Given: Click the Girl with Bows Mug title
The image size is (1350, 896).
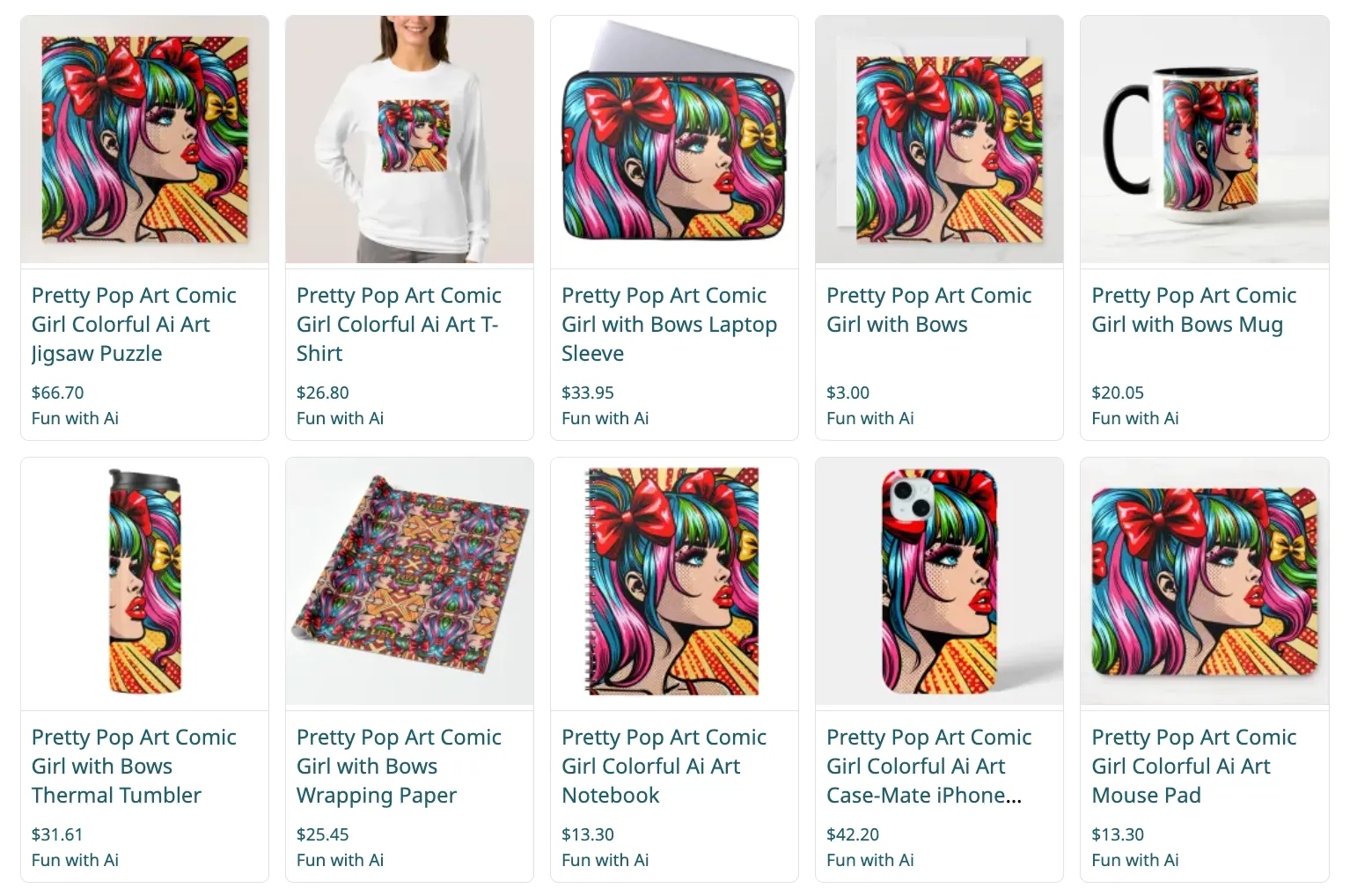Looking at the screenshot, I should coord(1193,310).
